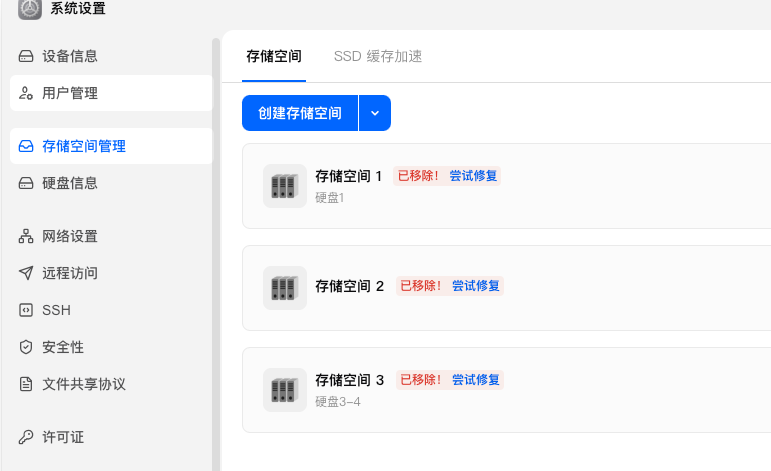
Task: Open 远程访问 settings
Action: [111, 273]
